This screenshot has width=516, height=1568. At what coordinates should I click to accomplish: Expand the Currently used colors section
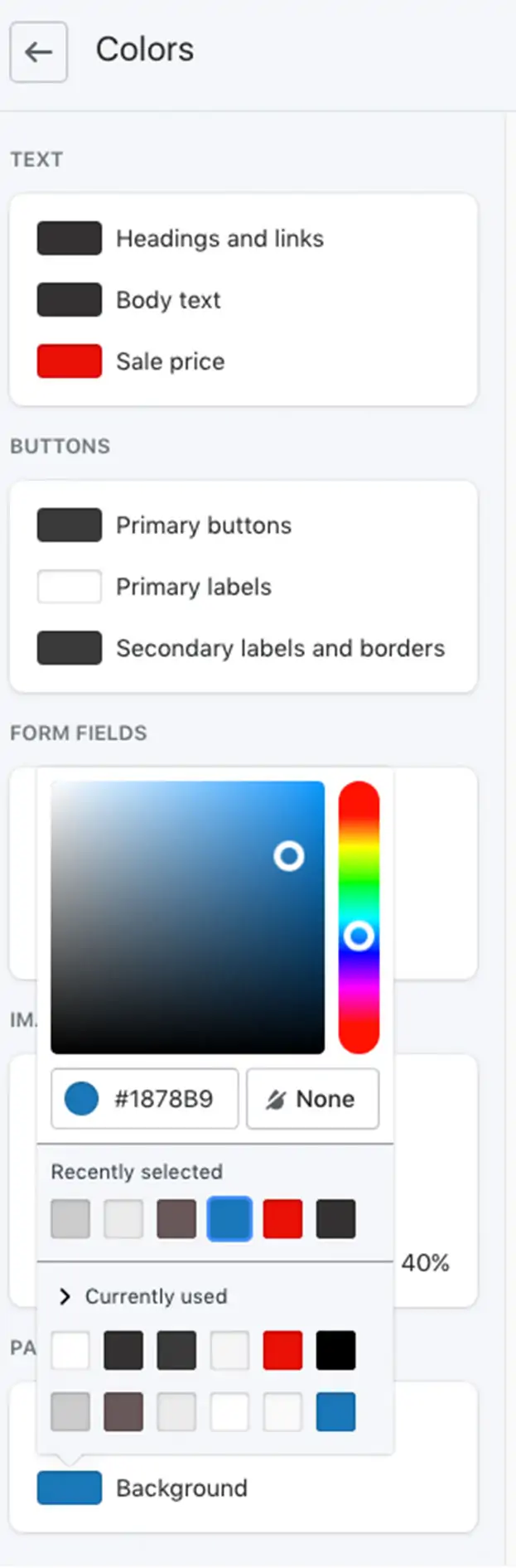[142, 1296]
